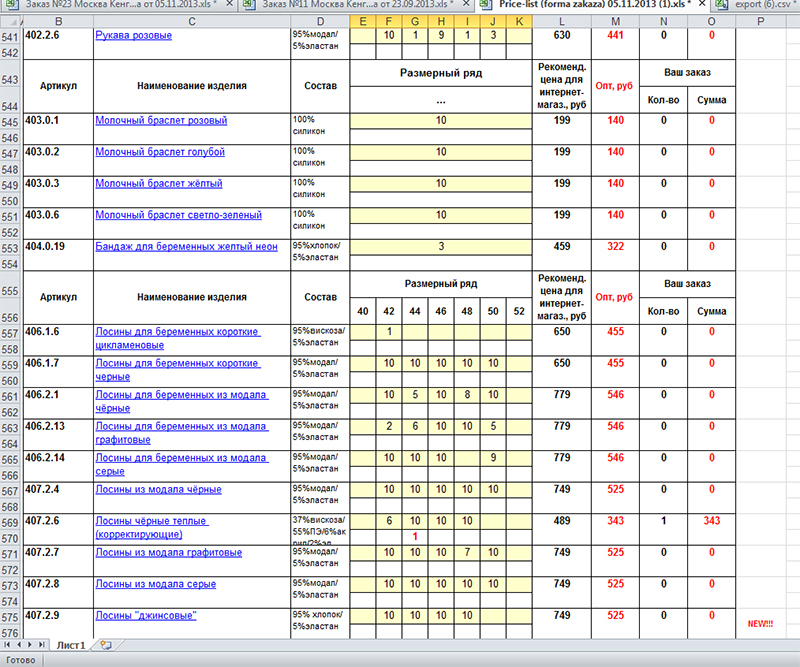Image resolution: width=800 pixels, height=667 pixels.
Task: Open the Лосины из модала чёрные link
Action: [x=159, y=489]
